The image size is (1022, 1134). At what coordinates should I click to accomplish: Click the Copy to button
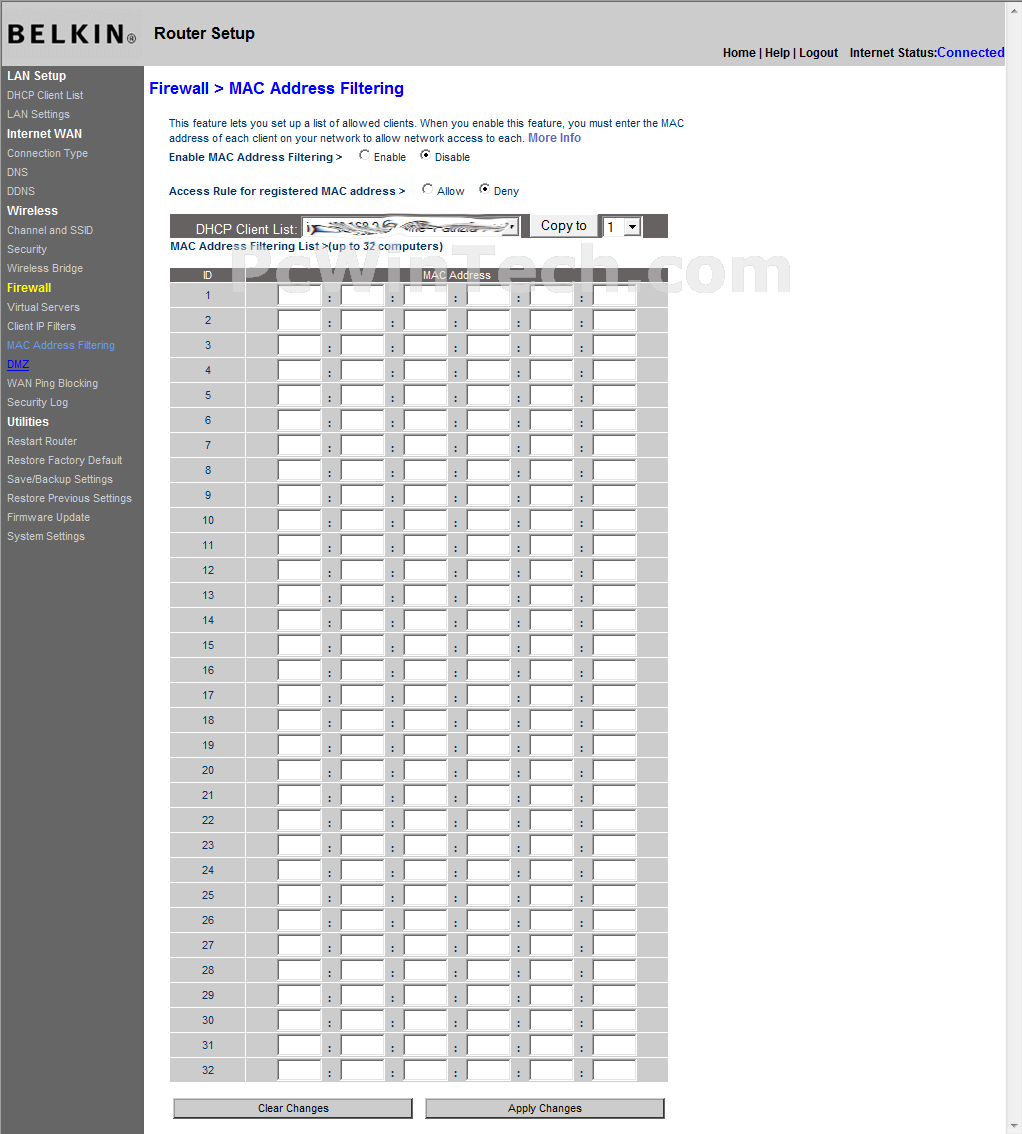(563, 226)
